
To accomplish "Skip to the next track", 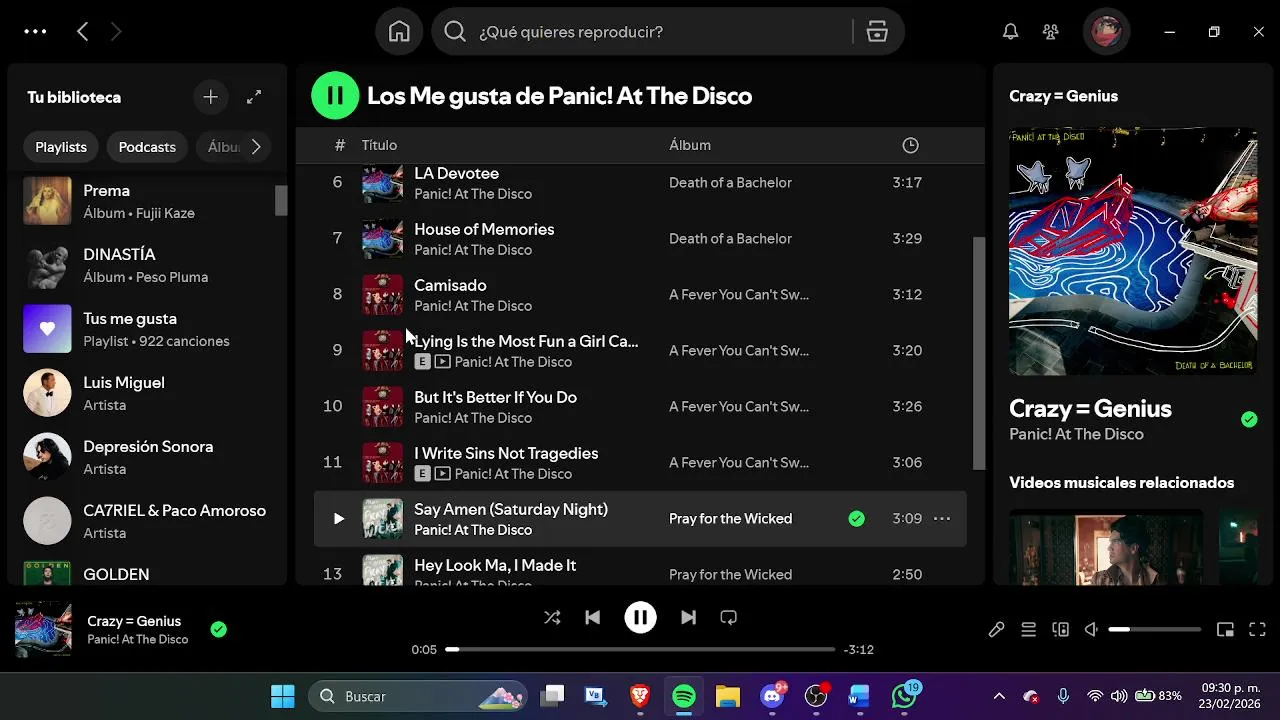I will coord(688,617).
